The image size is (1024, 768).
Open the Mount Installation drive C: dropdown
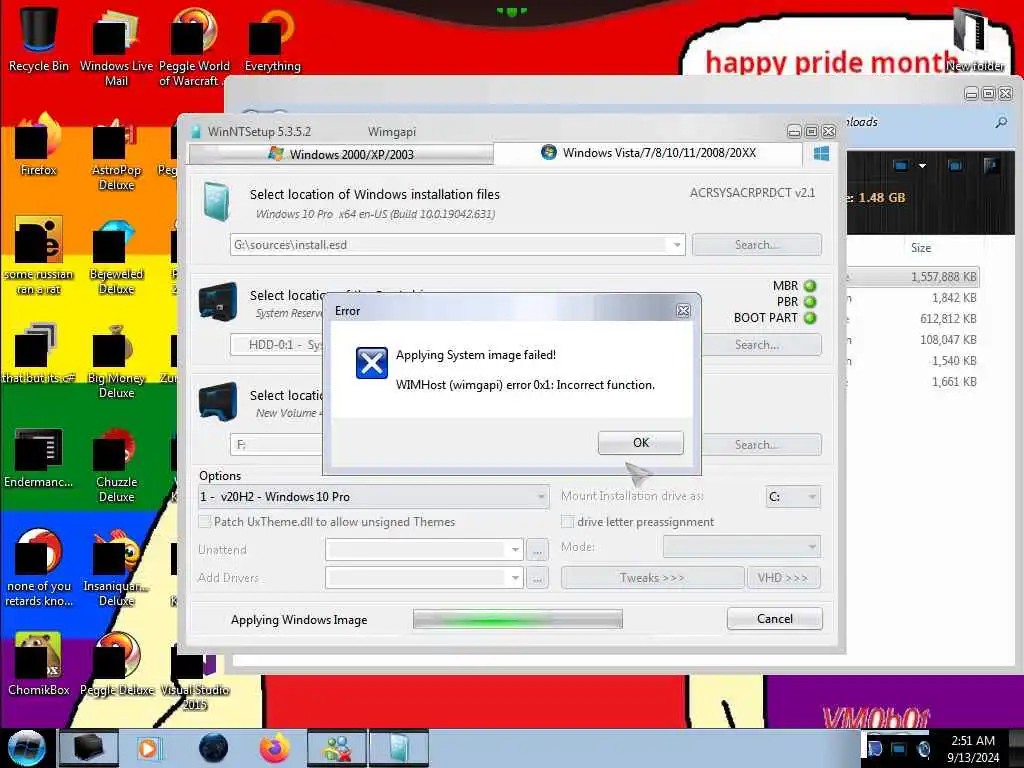(x=793, y=497)
